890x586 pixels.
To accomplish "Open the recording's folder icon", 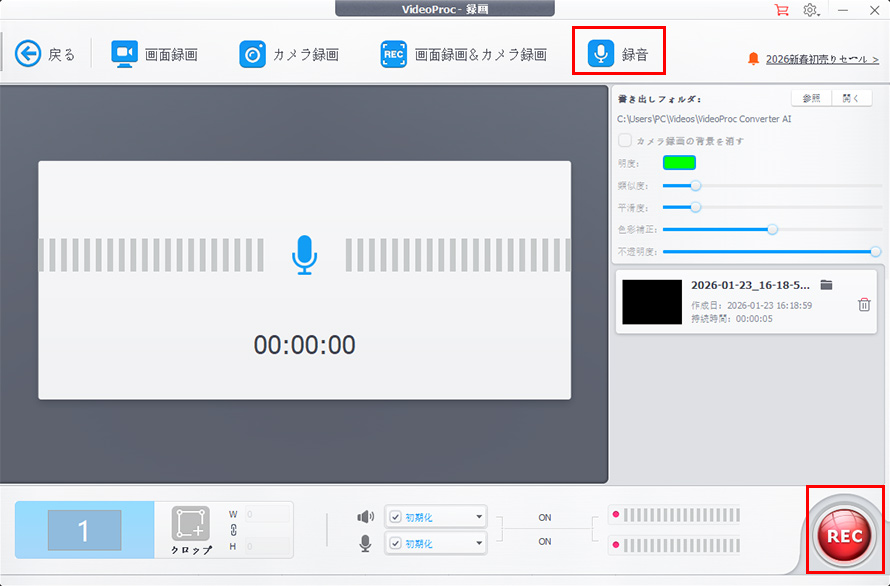I will 826,285.
